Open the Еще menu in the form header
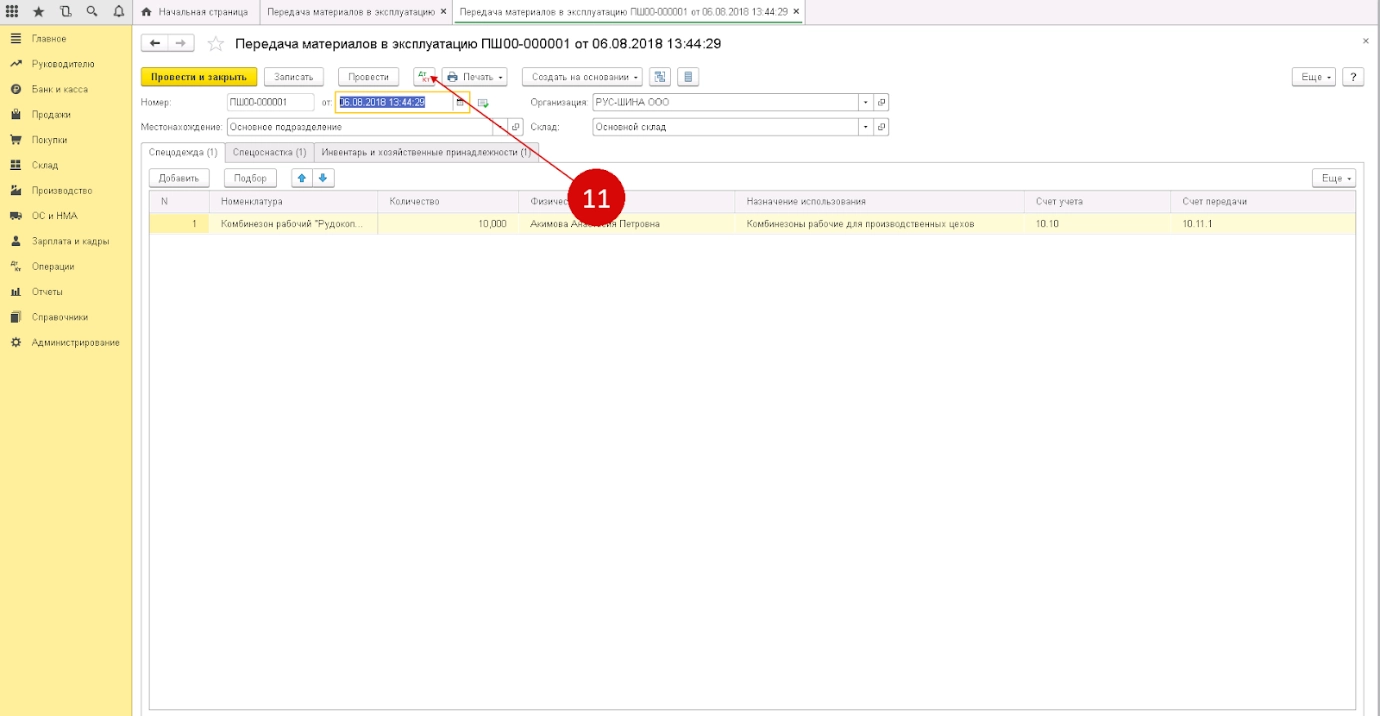 pos(1314,77)
